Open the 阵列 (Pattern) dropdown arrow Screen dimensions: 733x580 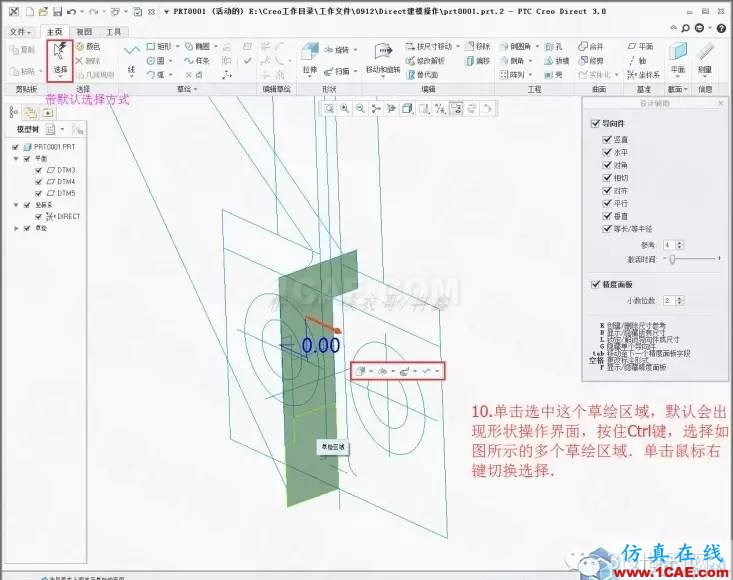tap(530, 74)
